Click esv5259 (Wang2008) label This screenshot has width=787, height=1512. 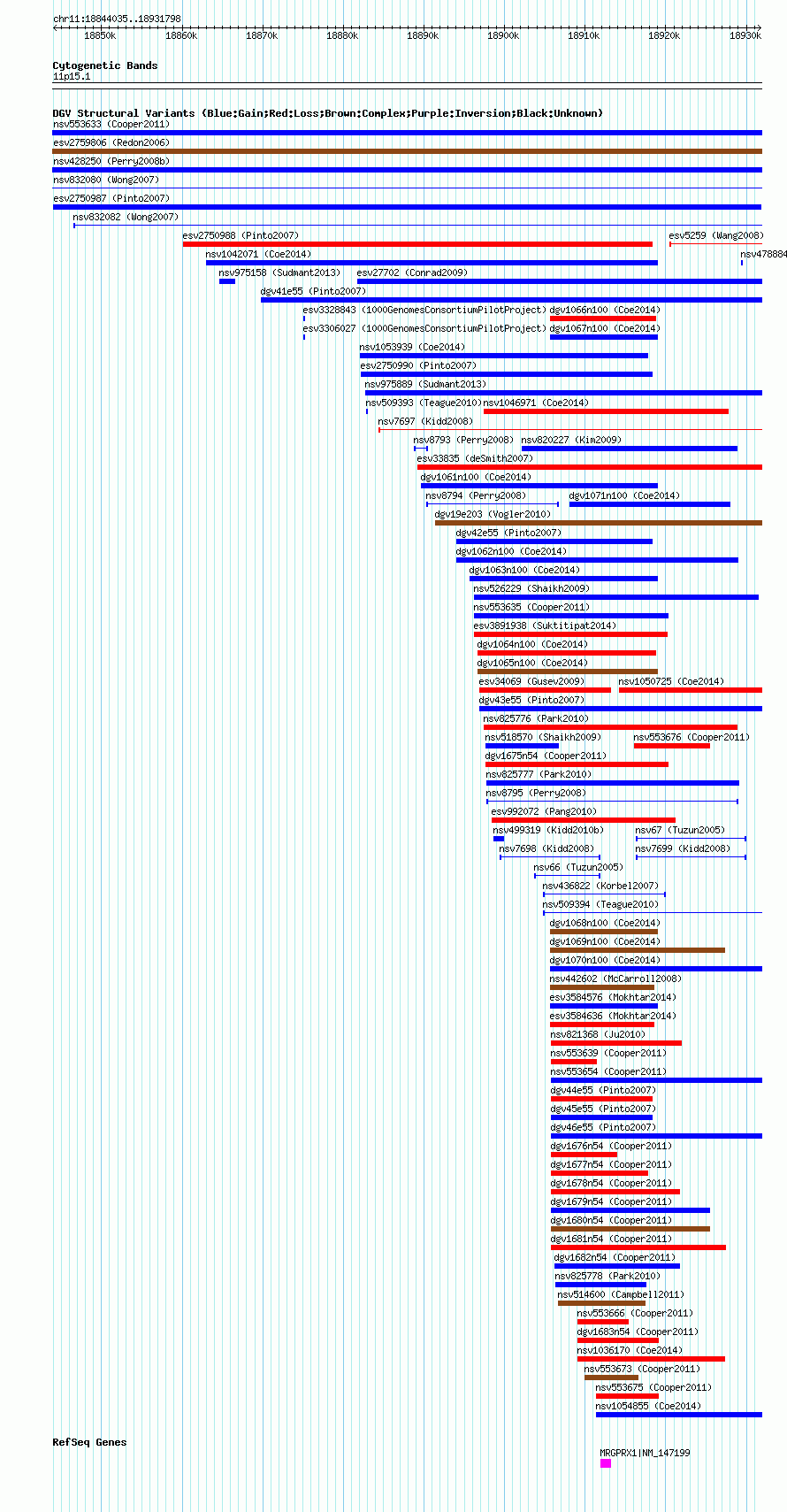tap(716, 235)
